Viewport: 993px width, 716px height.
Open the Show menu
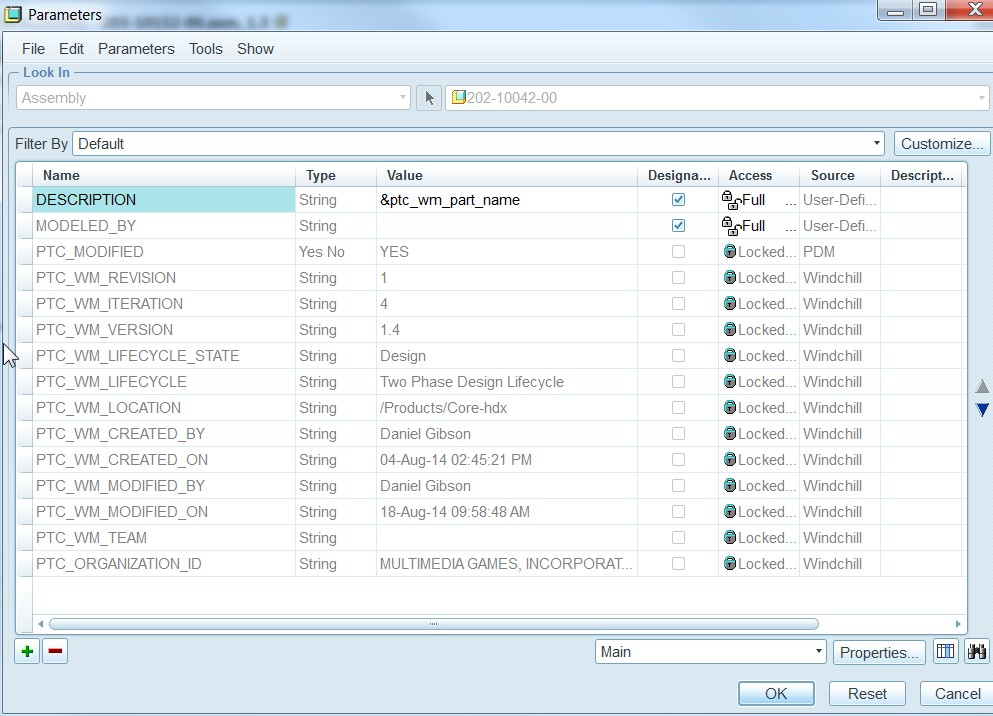click(255, 49)
